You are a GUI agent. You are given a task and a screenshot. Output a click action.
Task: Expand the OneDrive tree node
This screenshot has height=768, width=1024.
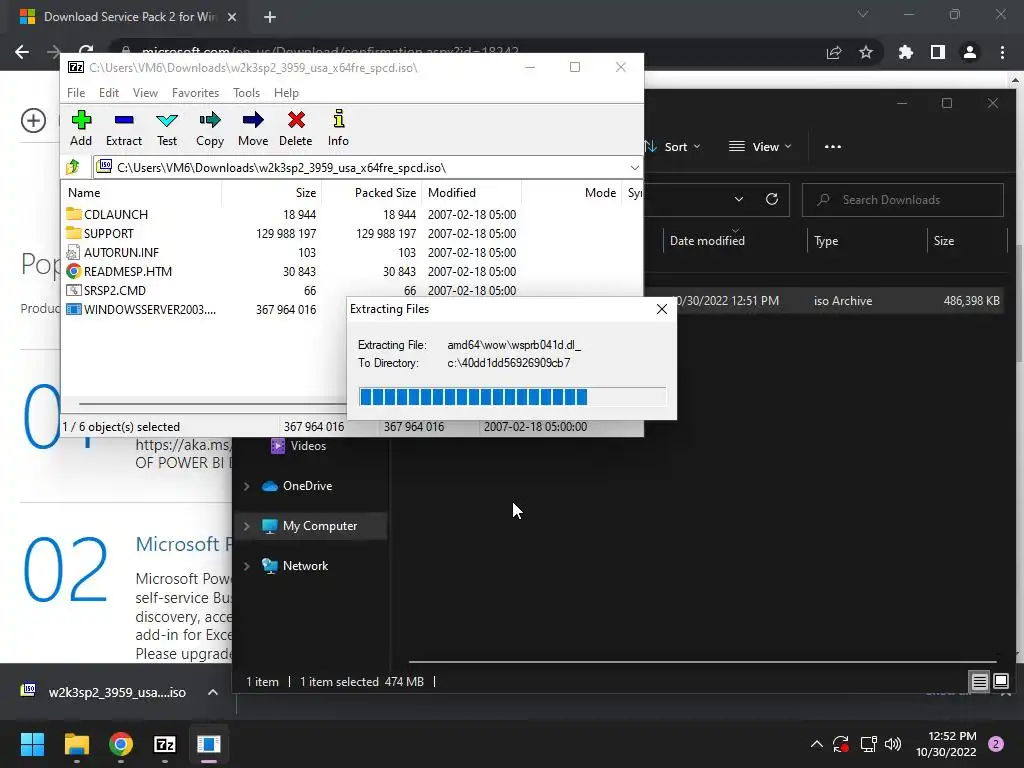coord(247,486)
